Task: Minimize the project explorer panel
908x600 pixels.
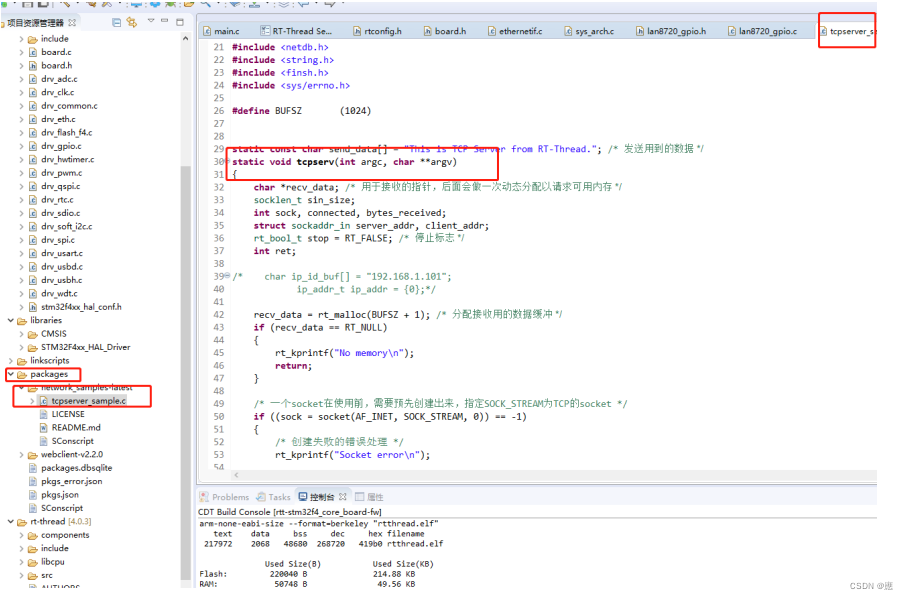Action: point(165,21)
